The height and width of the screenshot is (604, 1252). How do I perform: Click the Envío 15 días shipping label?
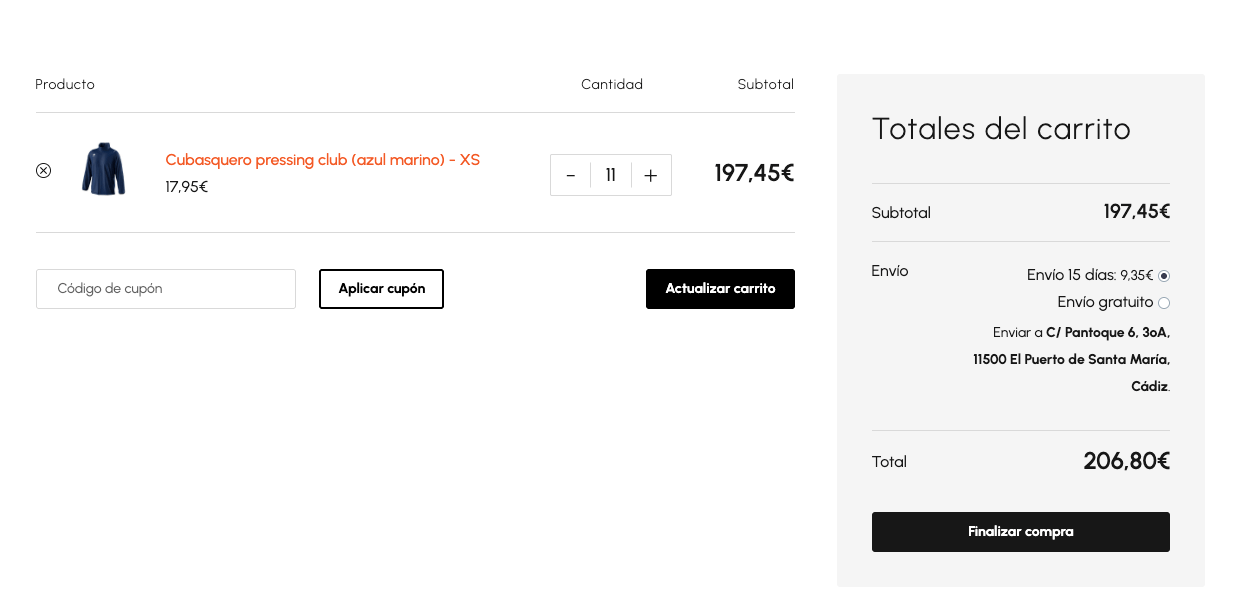coord(1090,275)
